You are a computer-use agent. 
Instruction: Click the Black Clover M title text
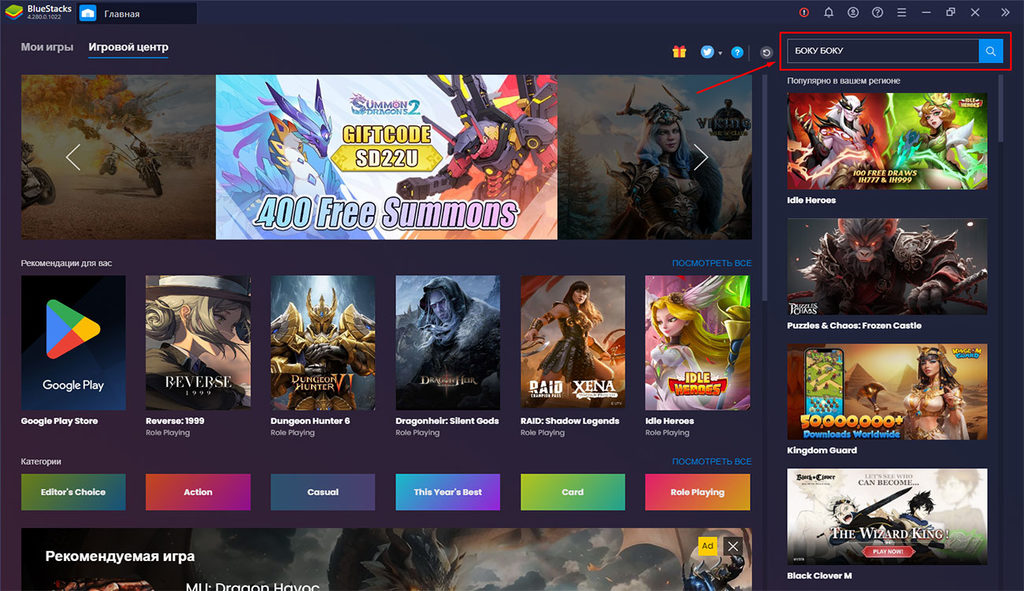[x=819, y=576]
